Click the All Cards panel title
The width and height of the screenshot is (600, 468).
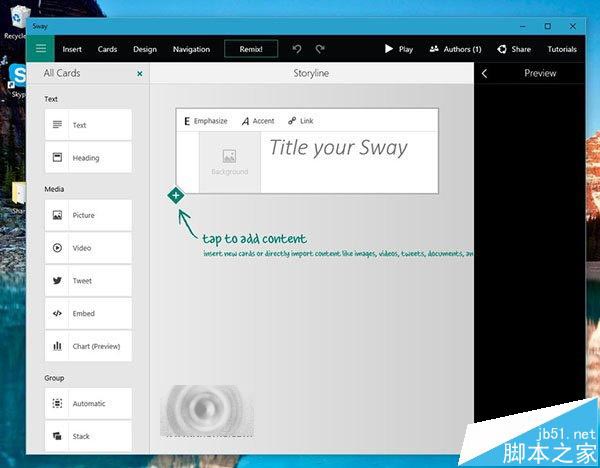pos(62,73)
